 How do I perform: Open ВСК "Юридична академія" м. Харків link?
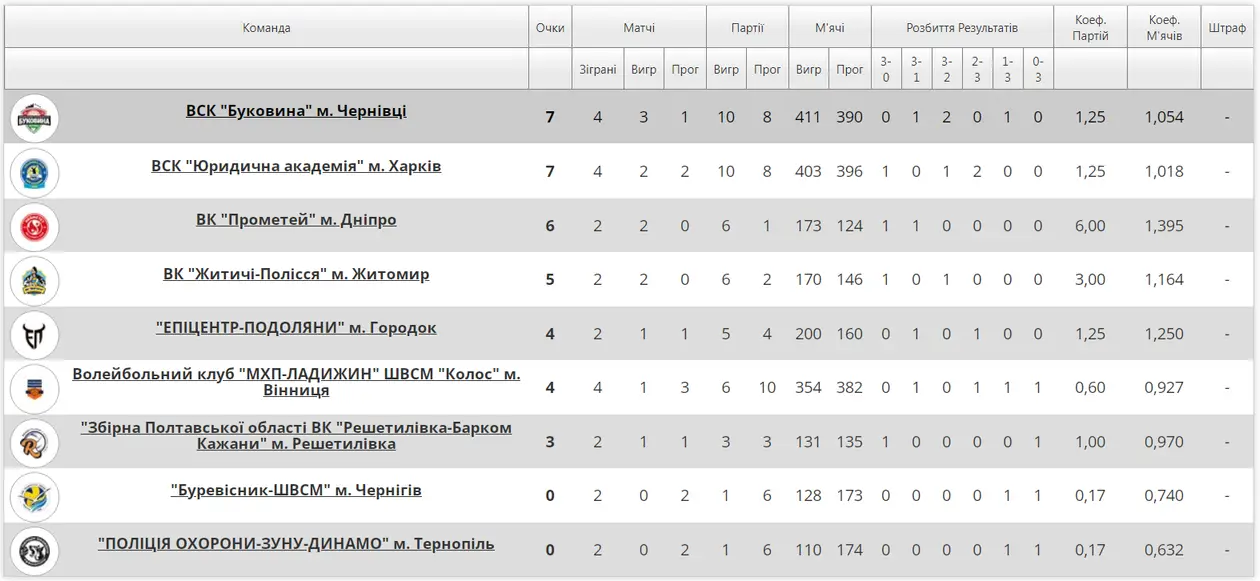click(x=296, y=166)
